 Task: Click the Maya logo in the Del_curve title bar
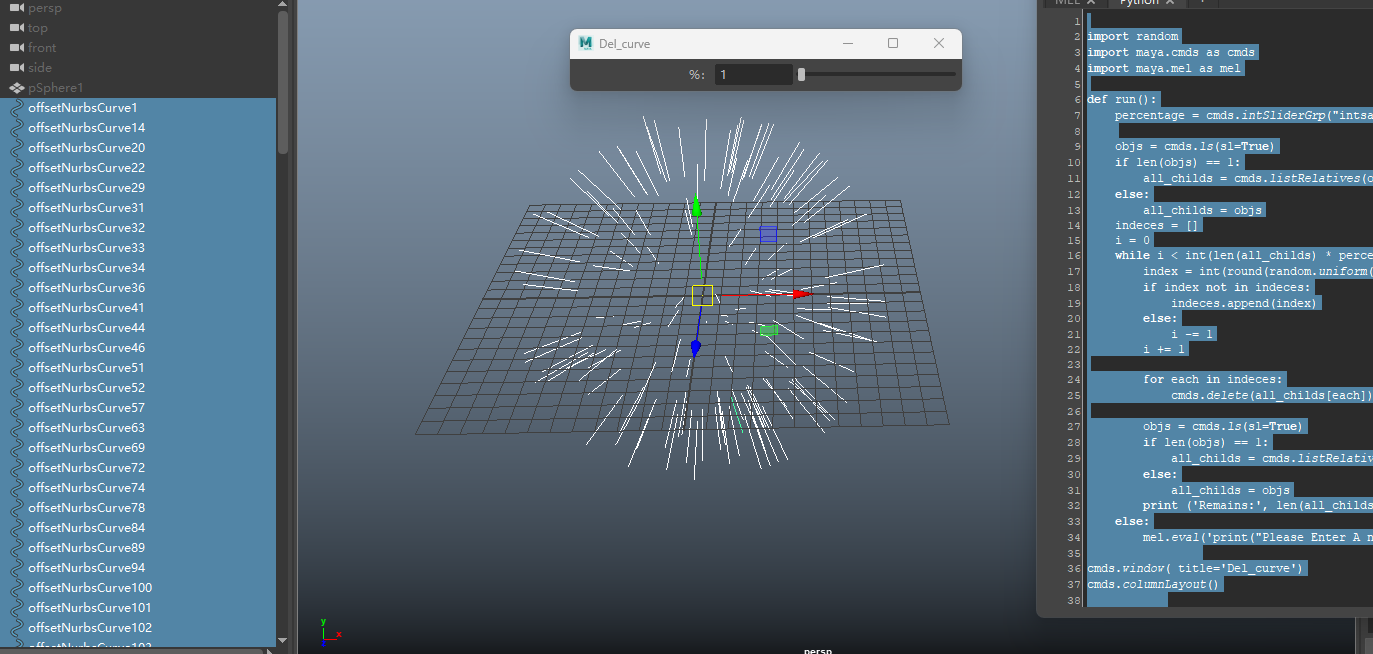coord(585,43)
